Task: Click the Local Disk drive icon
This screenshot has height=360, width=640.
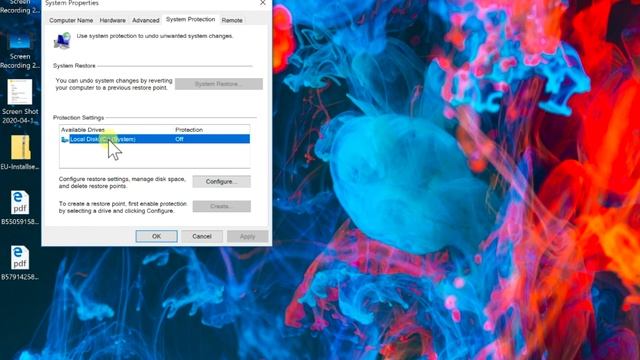Action: tap(64, 139)
